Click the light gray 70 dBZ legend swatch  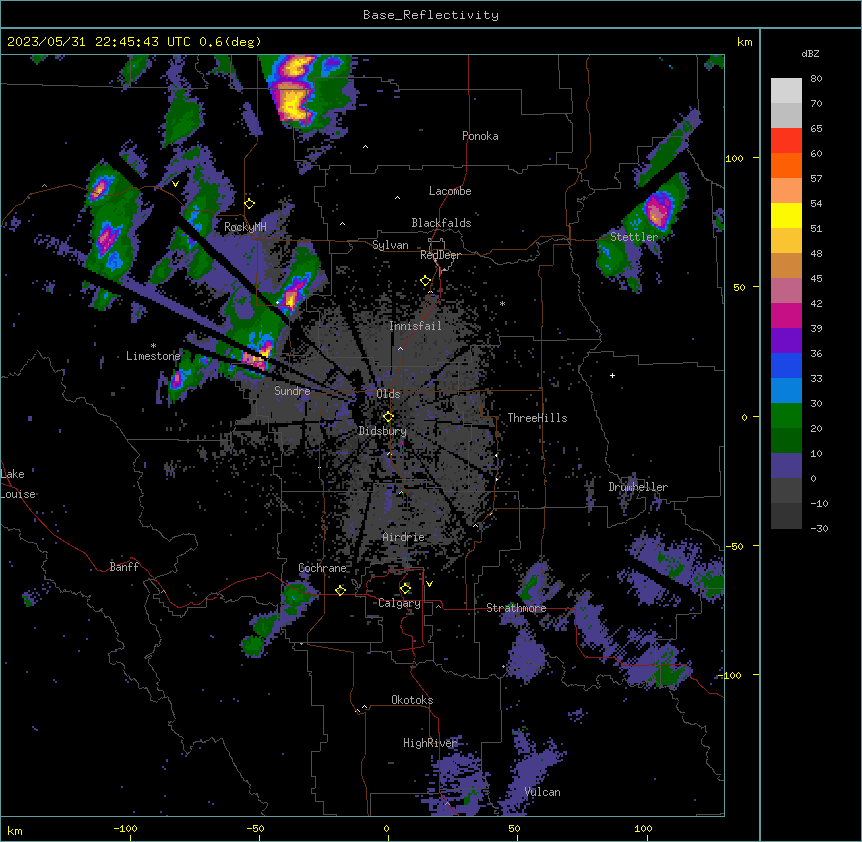[x=786, y=91]
